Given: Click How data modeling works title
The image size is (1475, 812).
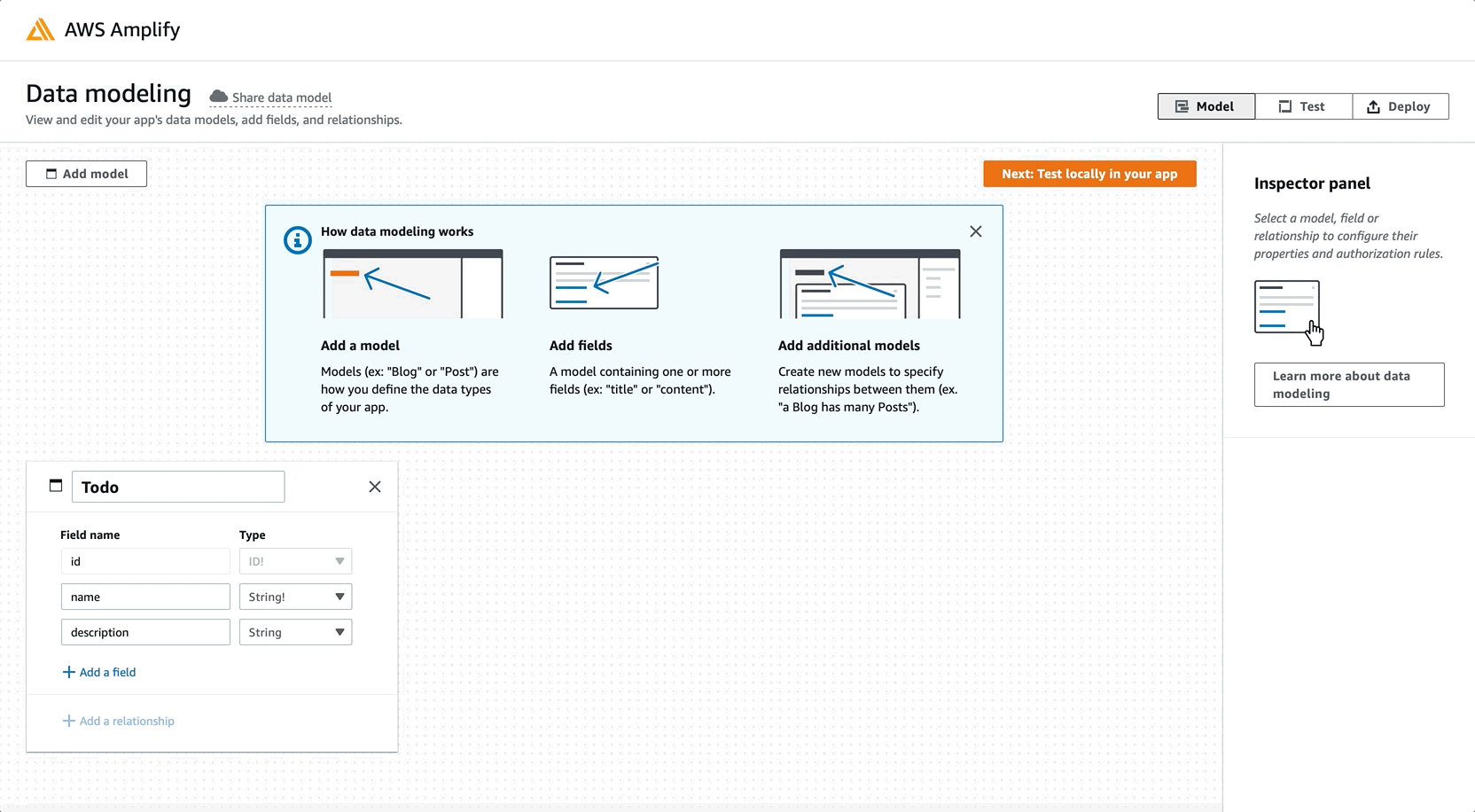Looking at the screenshot, I should 397,231.
